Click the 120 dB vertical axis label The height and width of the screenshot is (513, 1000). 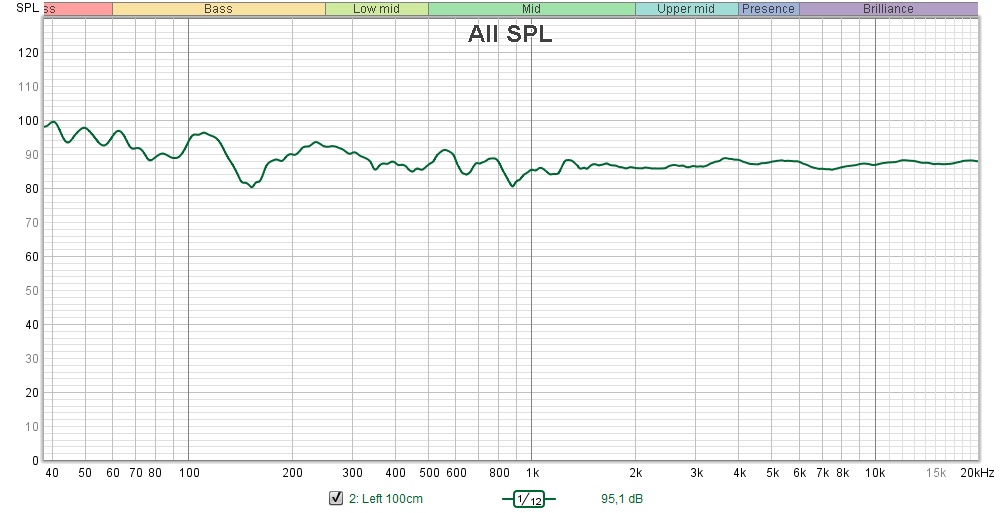(28, 53)
